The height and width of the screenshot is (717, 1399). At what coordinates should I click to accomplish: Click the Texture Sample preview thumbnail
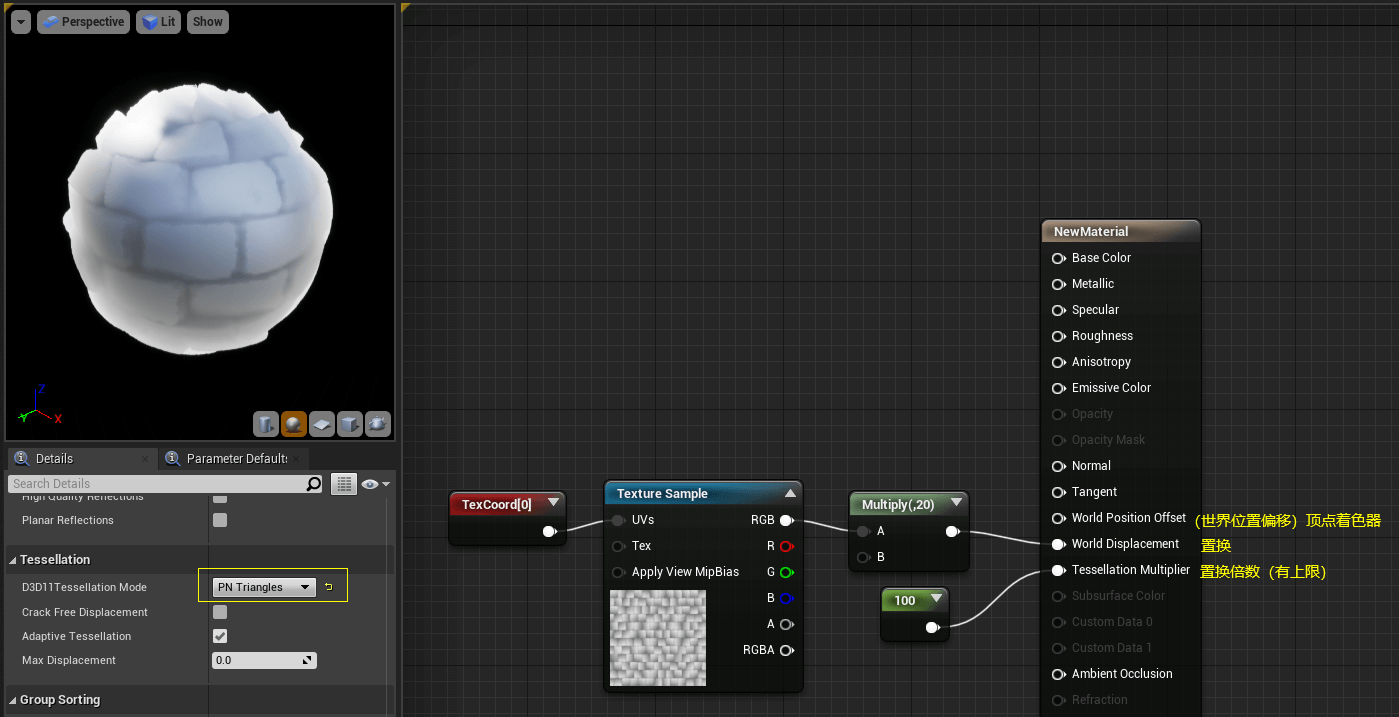658,638
